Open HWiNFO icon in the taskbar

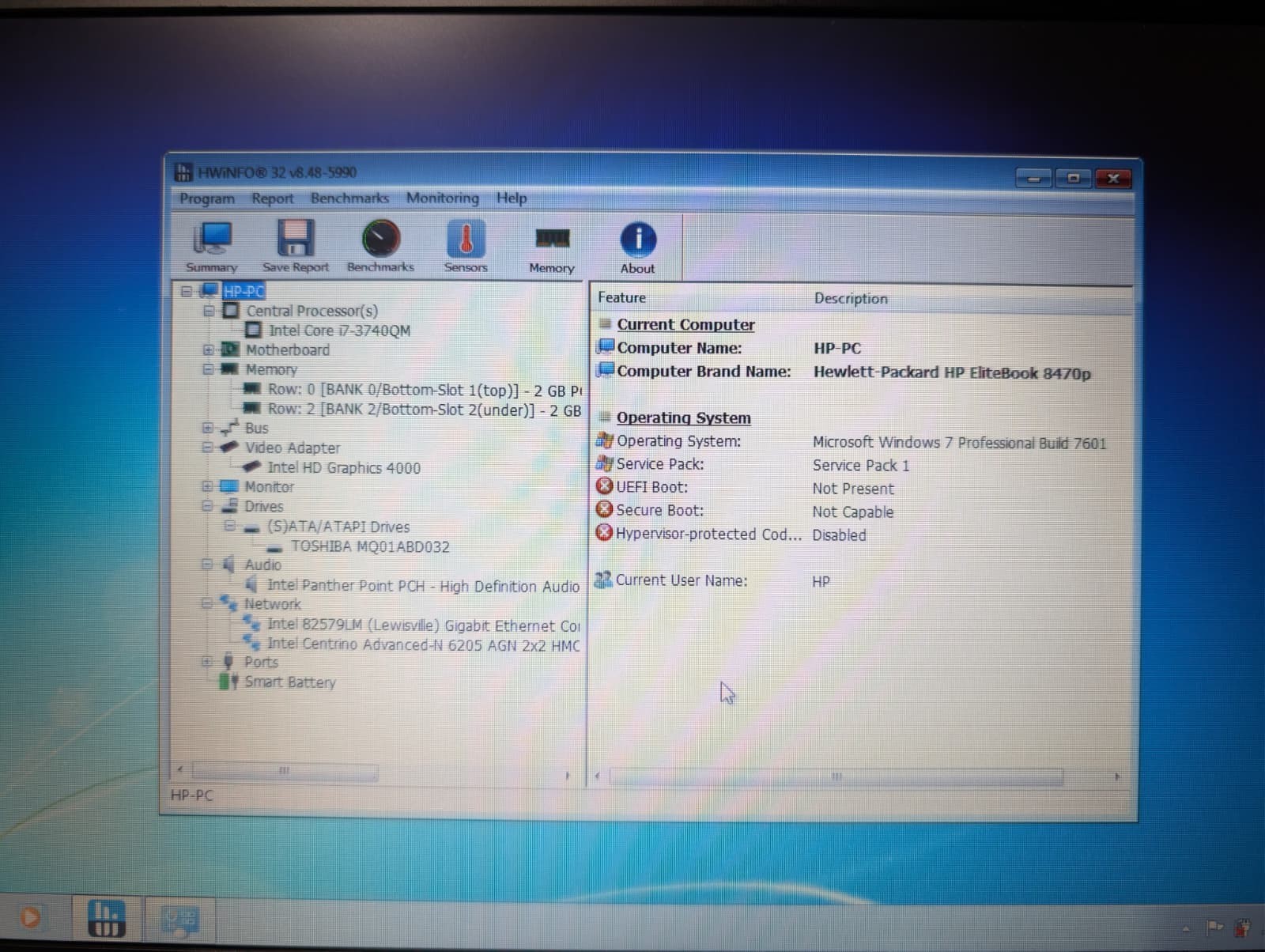pos(105,918)
